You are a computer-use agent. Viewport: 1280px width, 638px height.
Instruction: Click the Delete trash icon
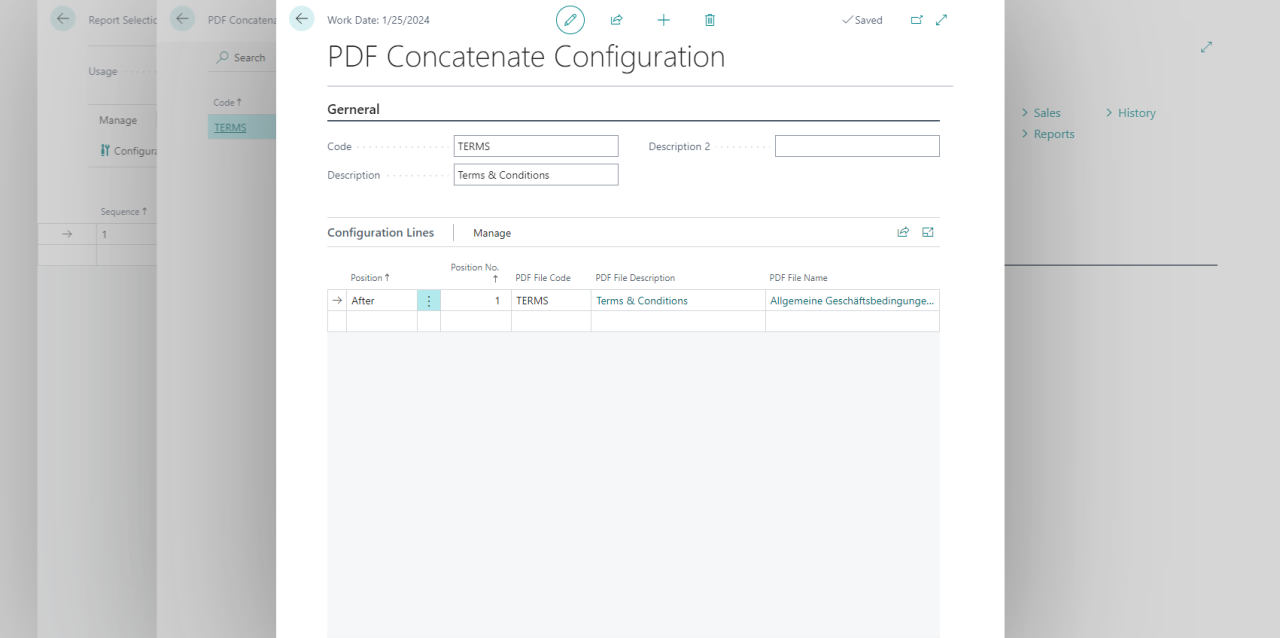pos(710,20)
